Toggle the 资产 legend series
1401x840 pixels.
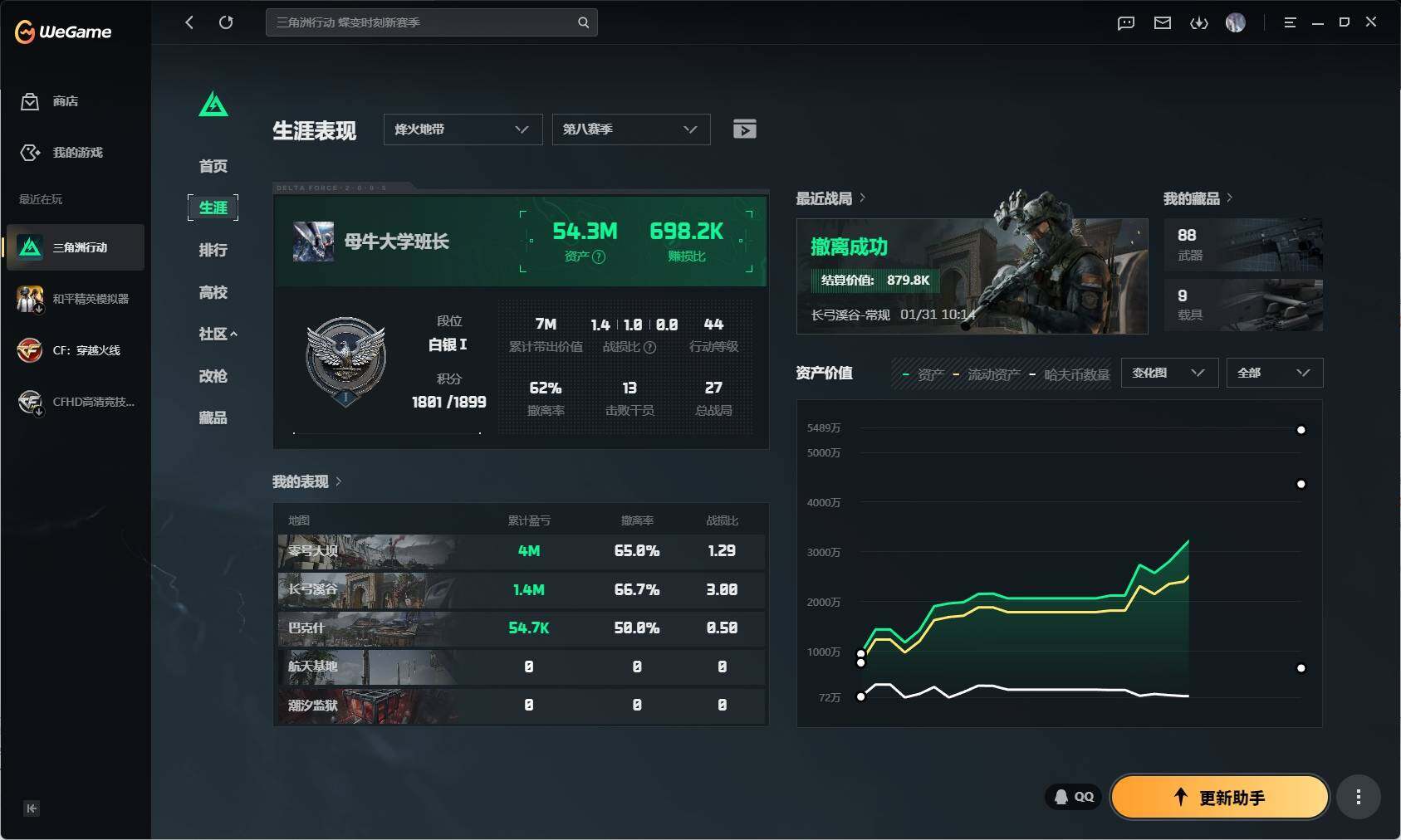923,375
